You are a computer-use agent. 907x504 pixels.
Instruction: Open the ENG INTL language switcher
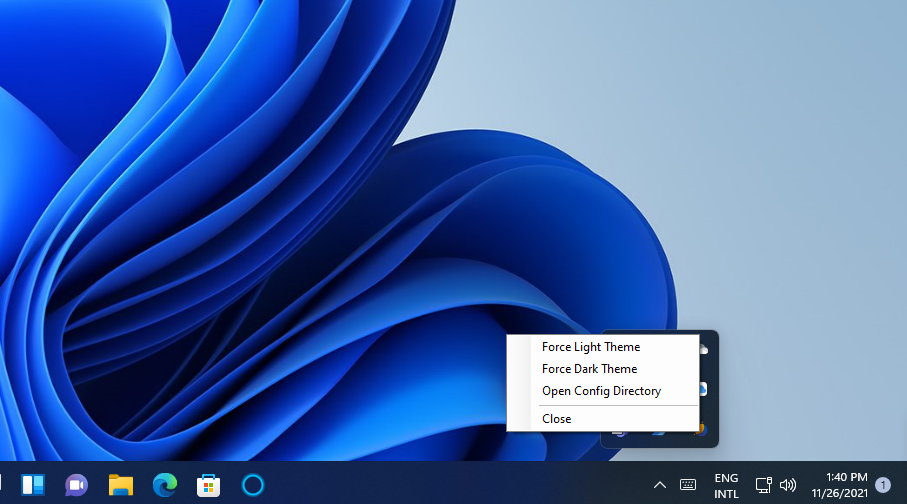click(726, 485)
